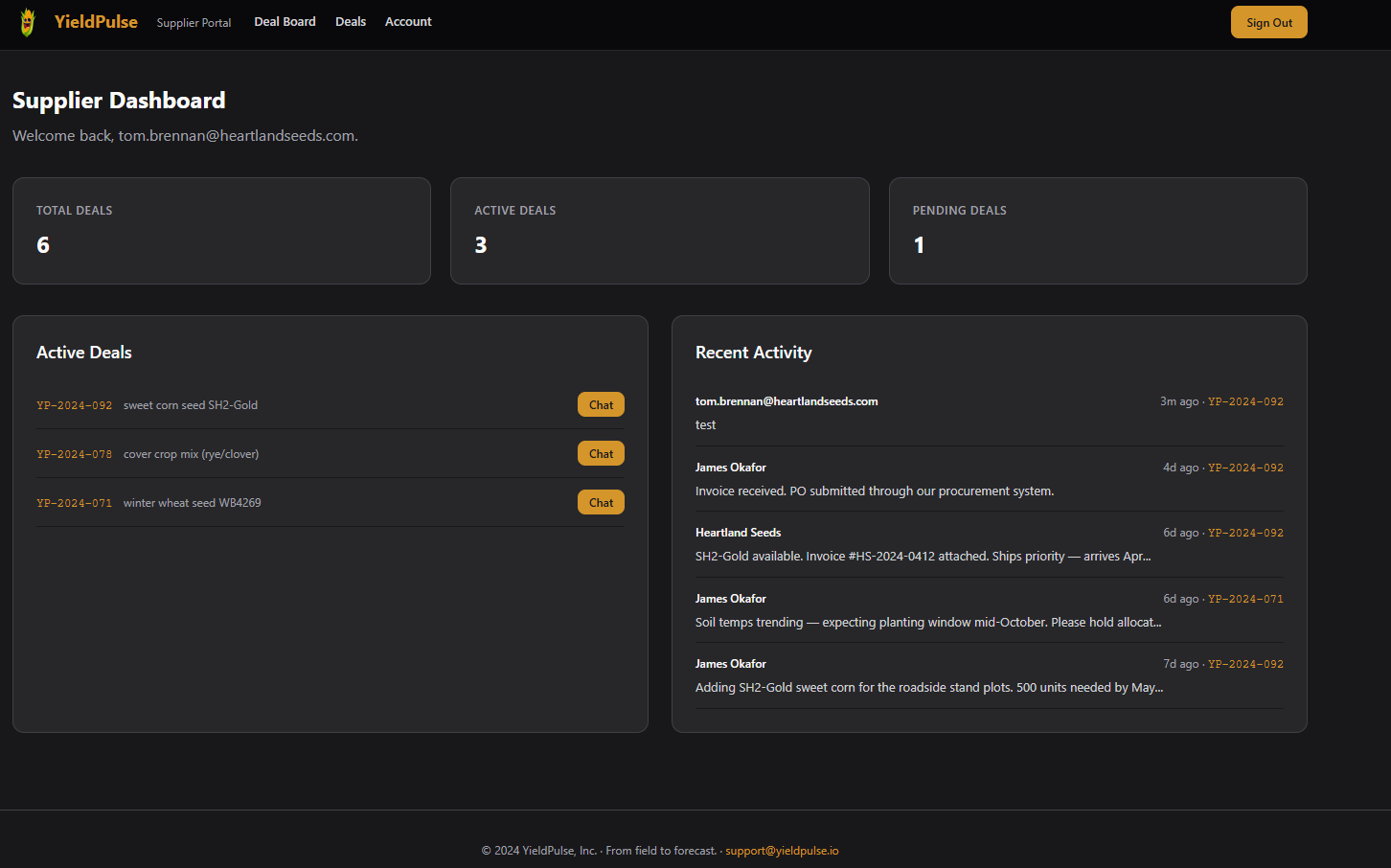1391x868 pixels.
Task: Open chat for winter wheat seed WB4269
Action: click(601, 503)
